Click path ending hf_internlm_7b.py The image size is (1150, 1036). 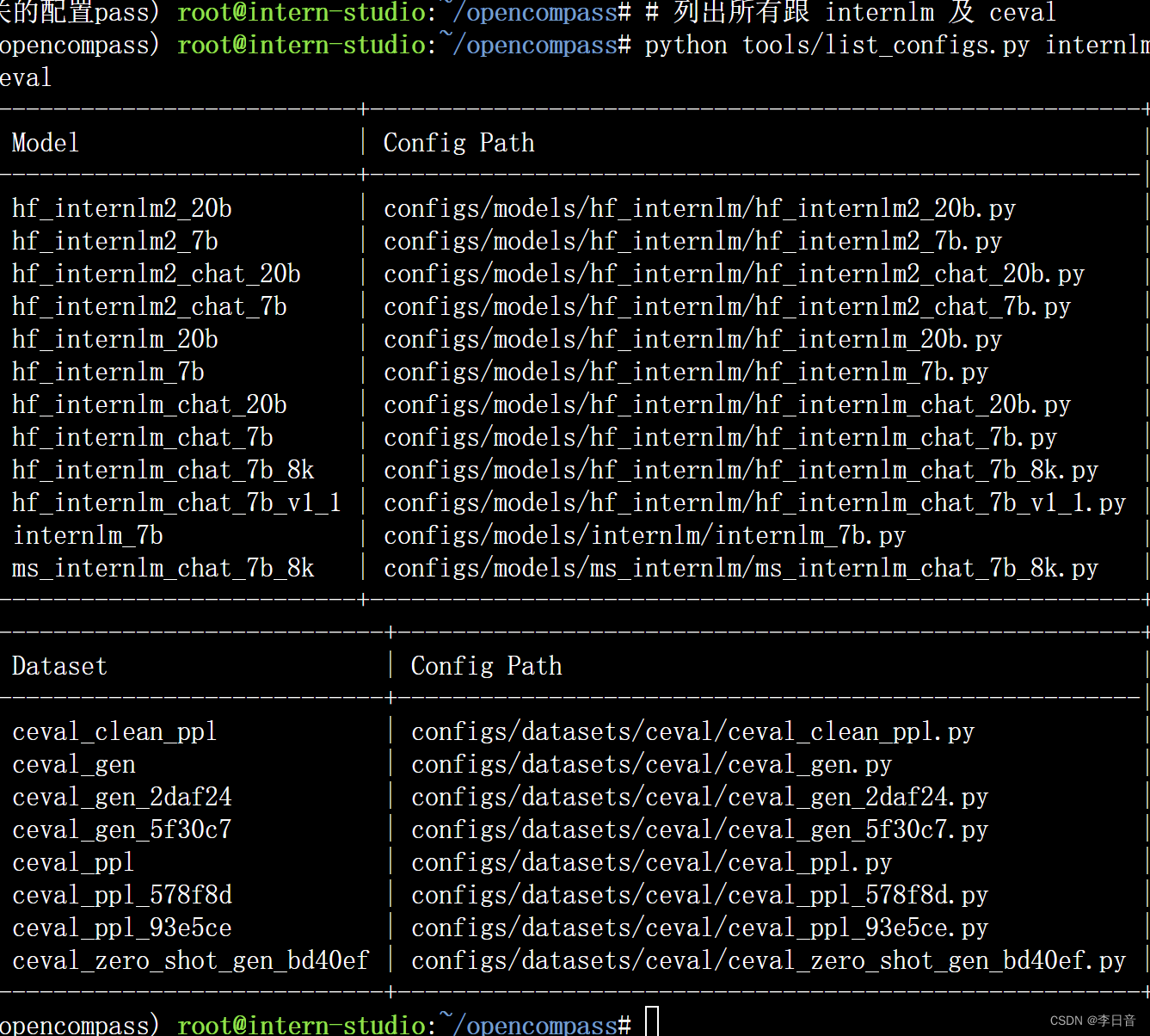click(686, 373)
